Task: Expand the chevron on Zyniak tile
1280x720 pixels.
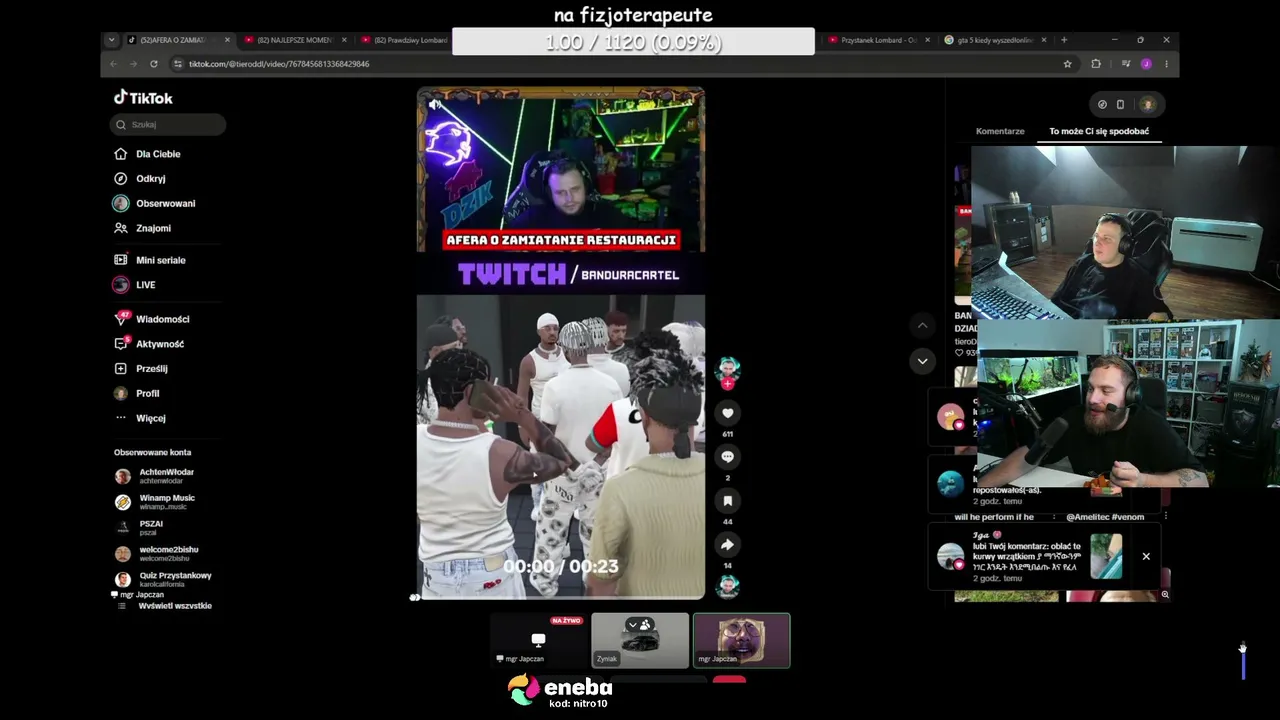Action: (632, 625)
